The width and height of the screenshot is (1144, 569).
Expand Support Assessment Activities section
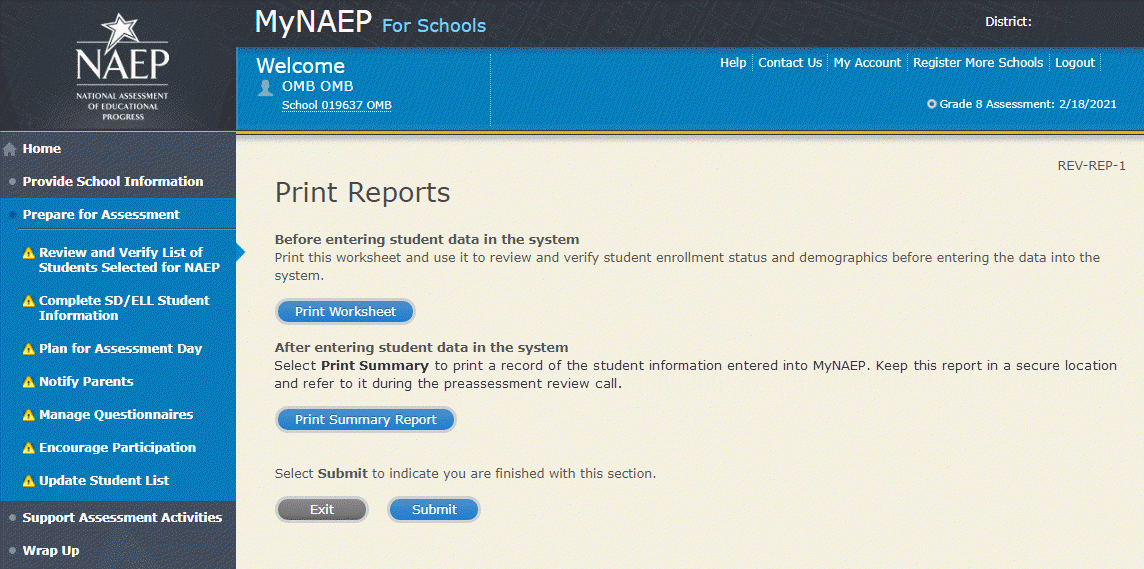point(122,517)
